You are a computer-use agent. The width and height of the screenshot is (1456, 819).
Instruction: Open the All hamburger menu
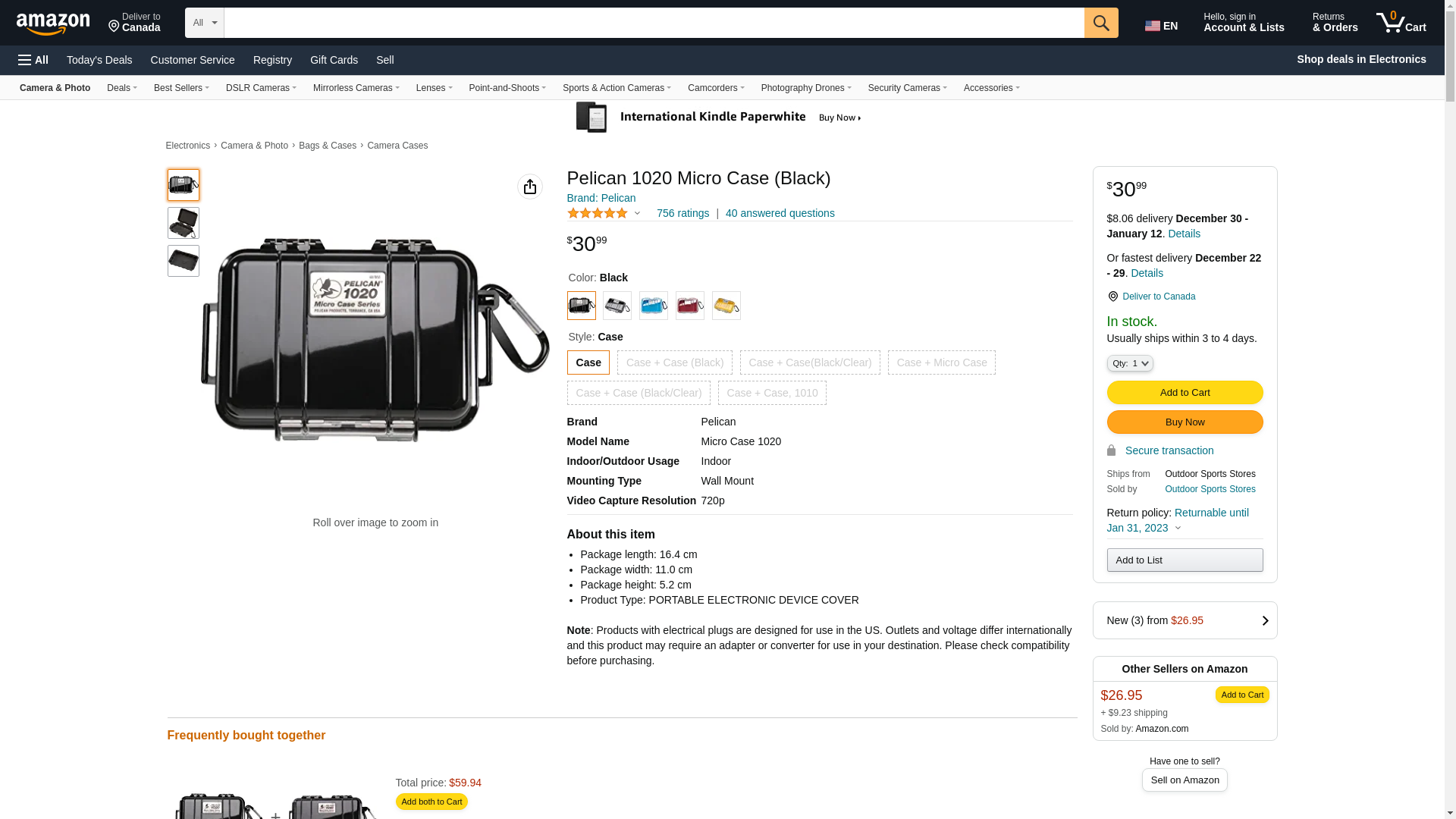coord(33,60)
